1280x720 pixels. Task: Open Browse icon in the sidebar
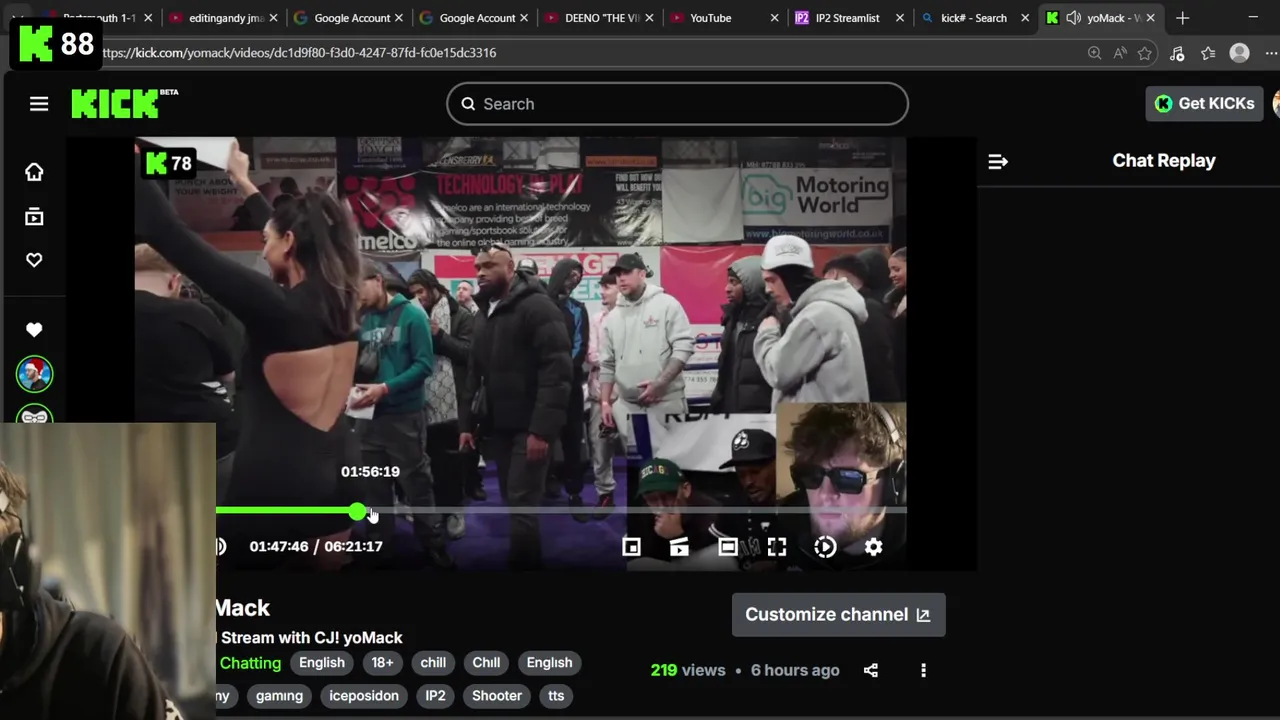point(34,216)
